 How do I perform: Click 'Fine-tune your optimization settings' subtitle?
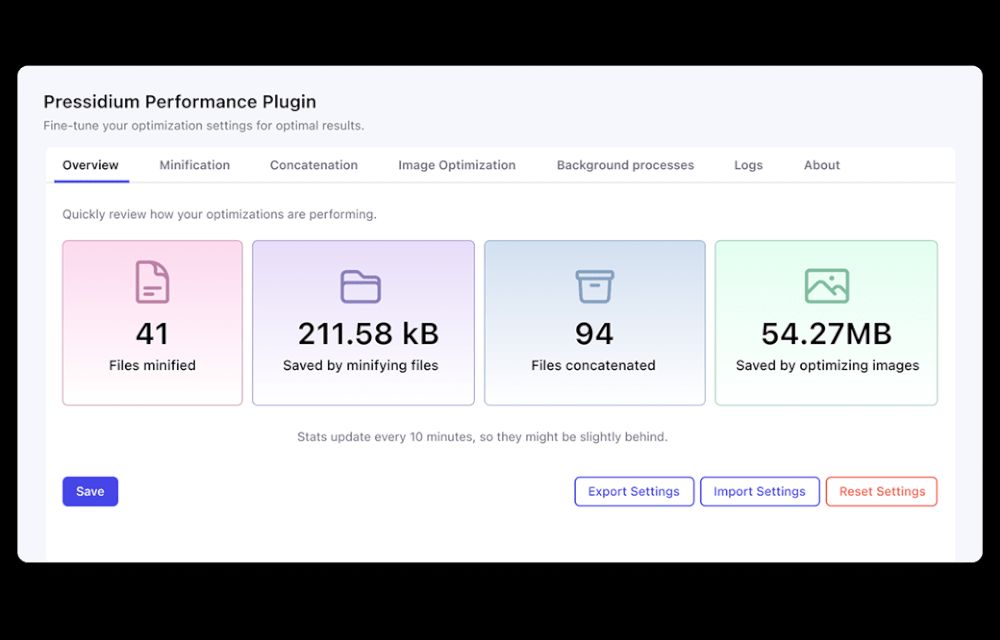click(x=203, y=126)
